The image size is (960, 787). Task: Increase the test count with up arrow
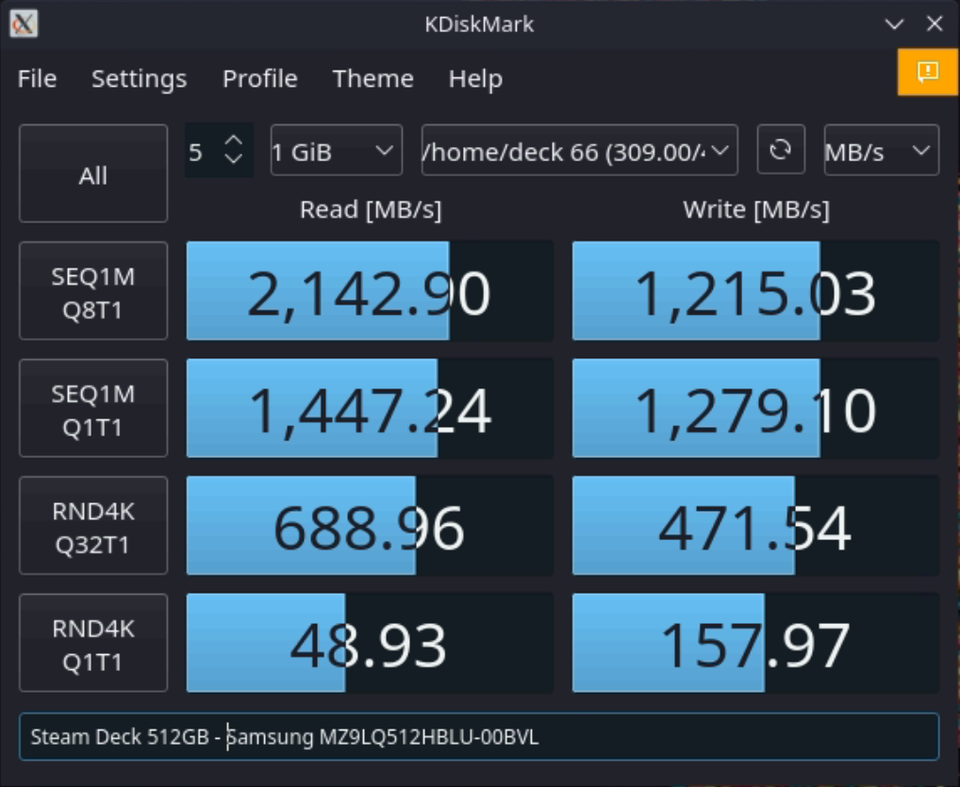pos(234,141)
